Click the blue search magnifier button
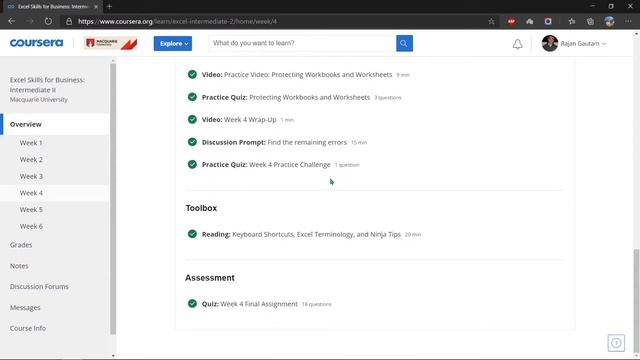This screenshot has height=360, width=640. click(404, 43)
